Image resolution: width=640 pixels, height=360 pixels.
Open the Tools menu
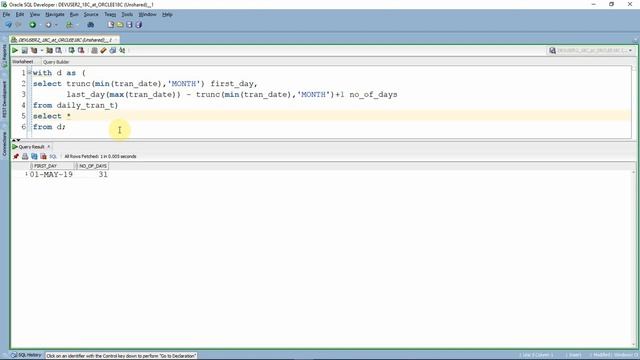127,15
